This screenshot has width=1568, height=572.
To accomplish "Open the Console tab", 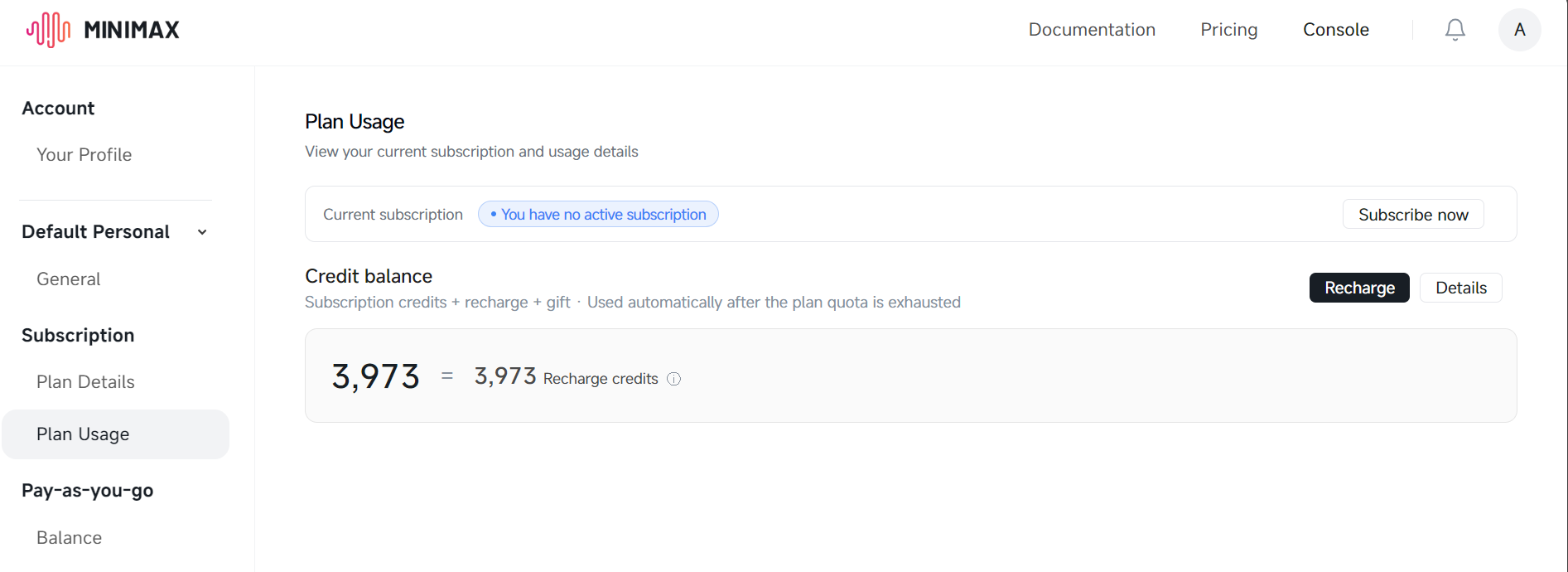I will coord(1336,30).
